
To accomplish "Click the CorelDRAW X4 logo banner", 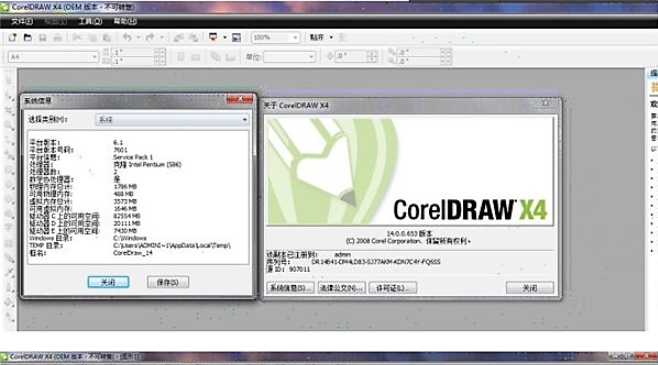I will click(x=410, y=172).
